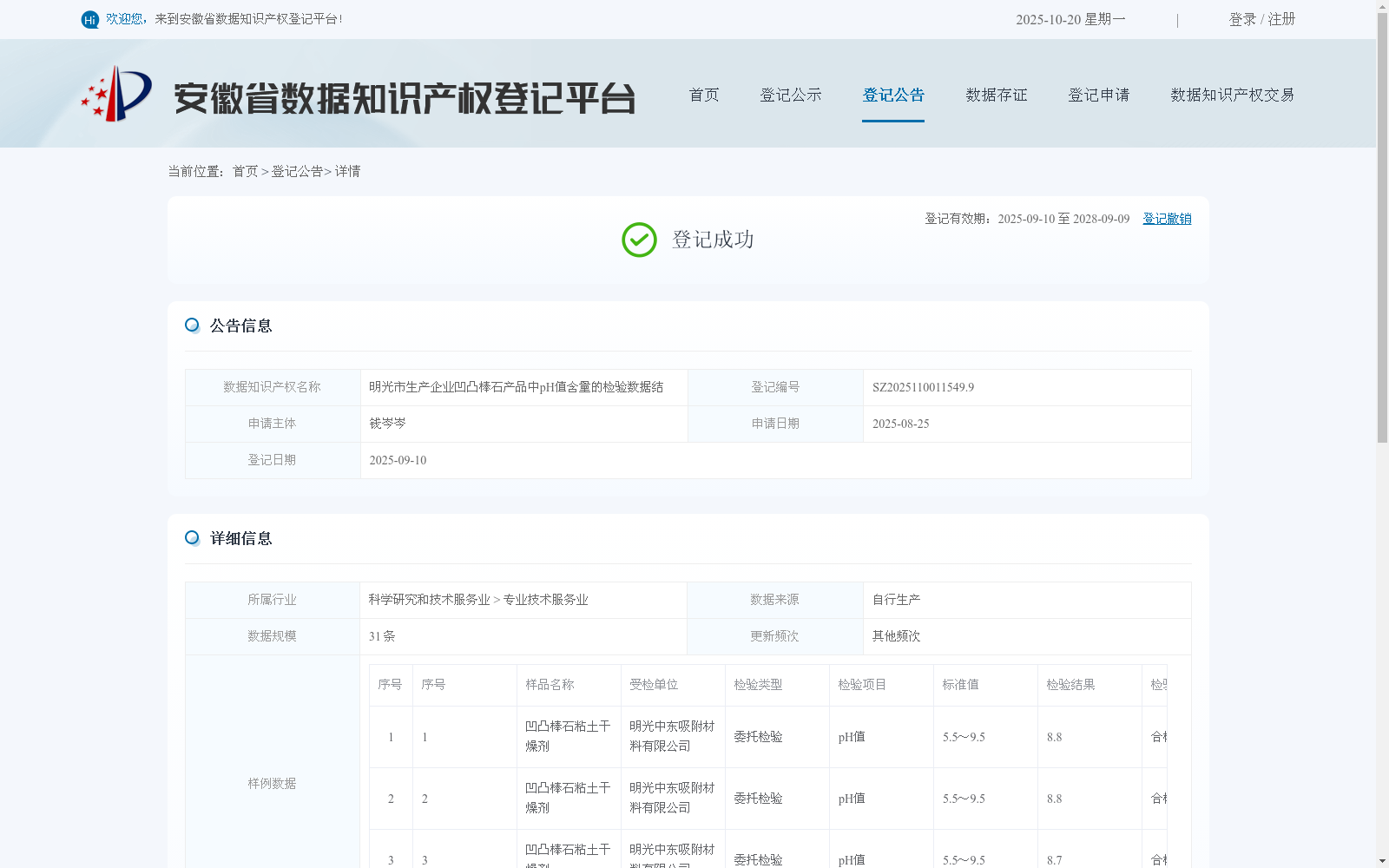The image size is (1389, 868).
Task: Click the application date 2025-08-25
Action: coord(900,424)
